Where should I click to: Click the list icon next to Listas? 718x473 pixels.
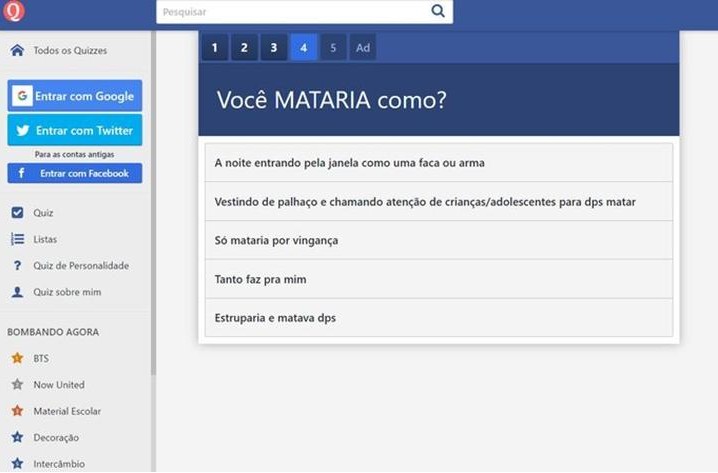17,239
